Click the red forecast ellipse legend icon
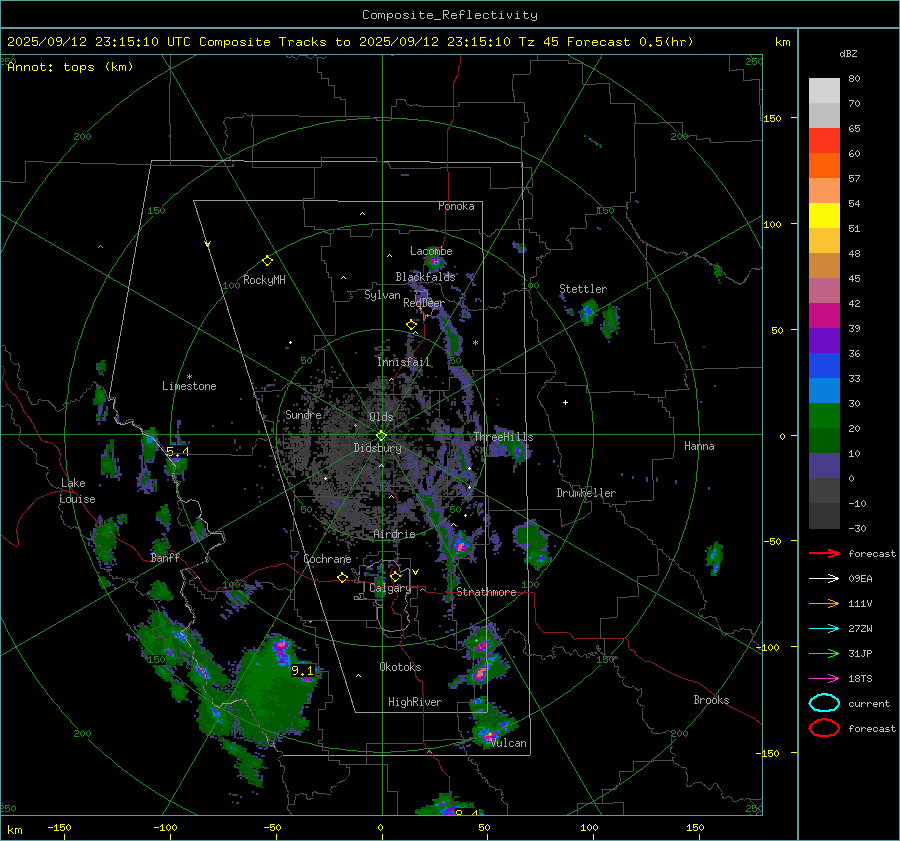This screenshot has height=841, width=900. [824, 728]
